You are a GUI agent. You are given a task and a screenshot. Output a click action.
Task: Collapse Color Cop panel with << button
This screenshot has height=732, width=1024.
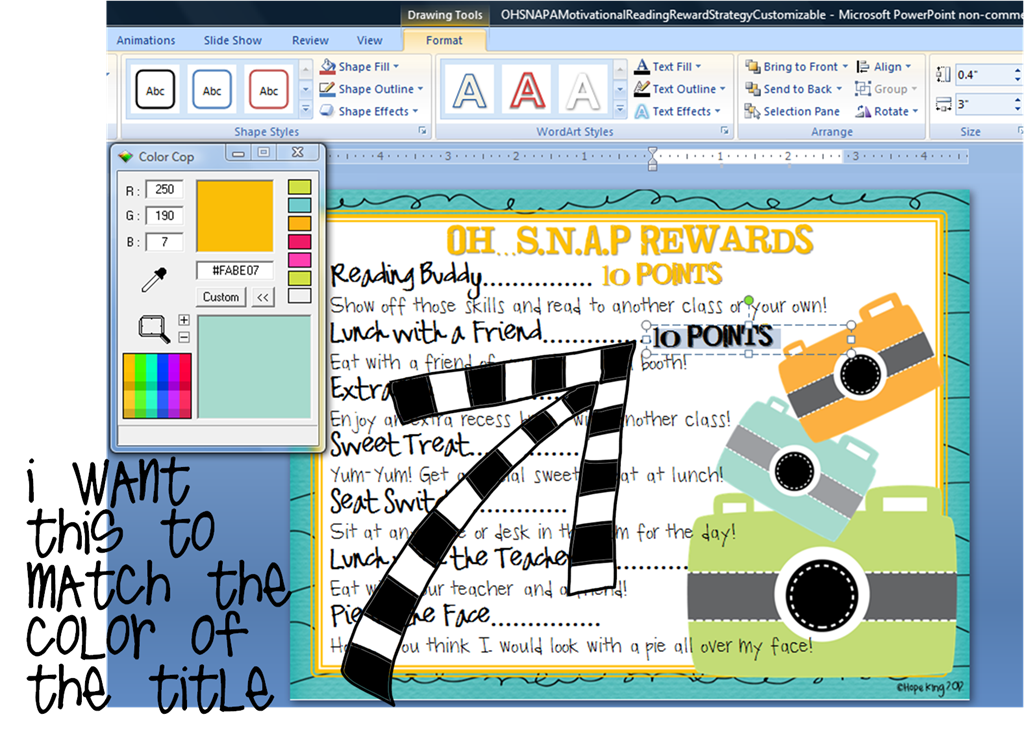pos(263,297)
